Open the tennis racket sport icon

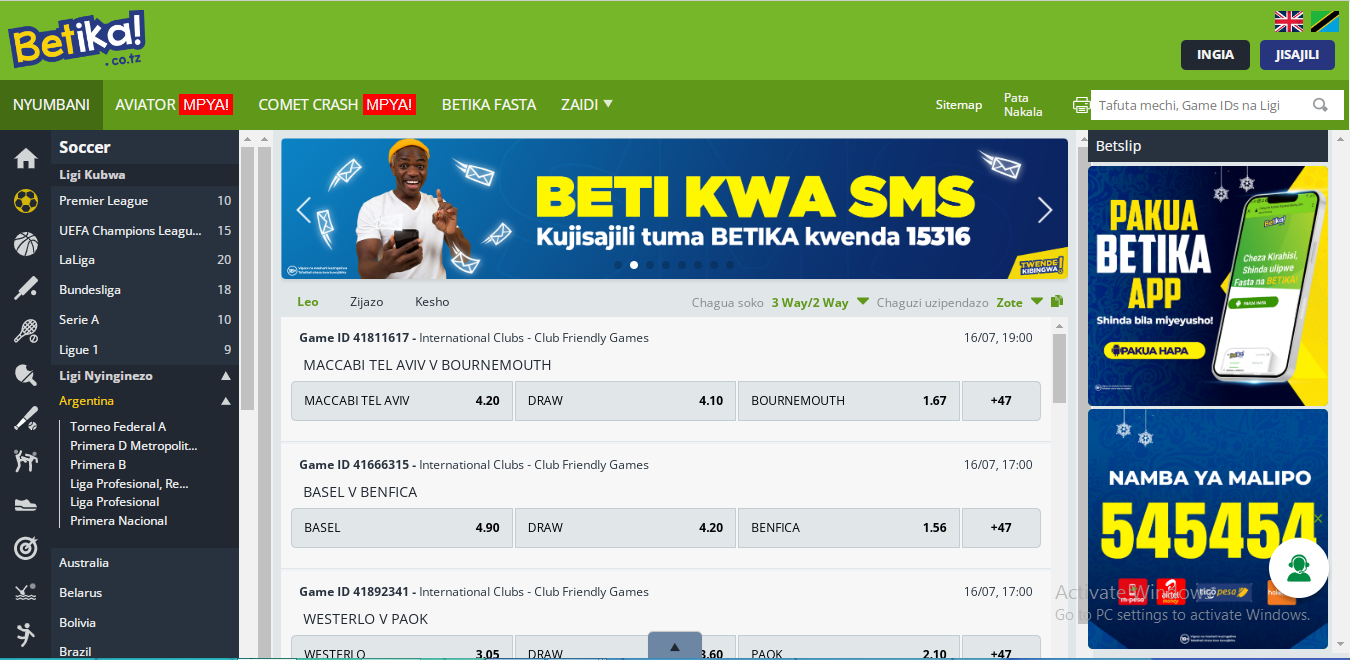pyautogui.click(x=26, y=330)
